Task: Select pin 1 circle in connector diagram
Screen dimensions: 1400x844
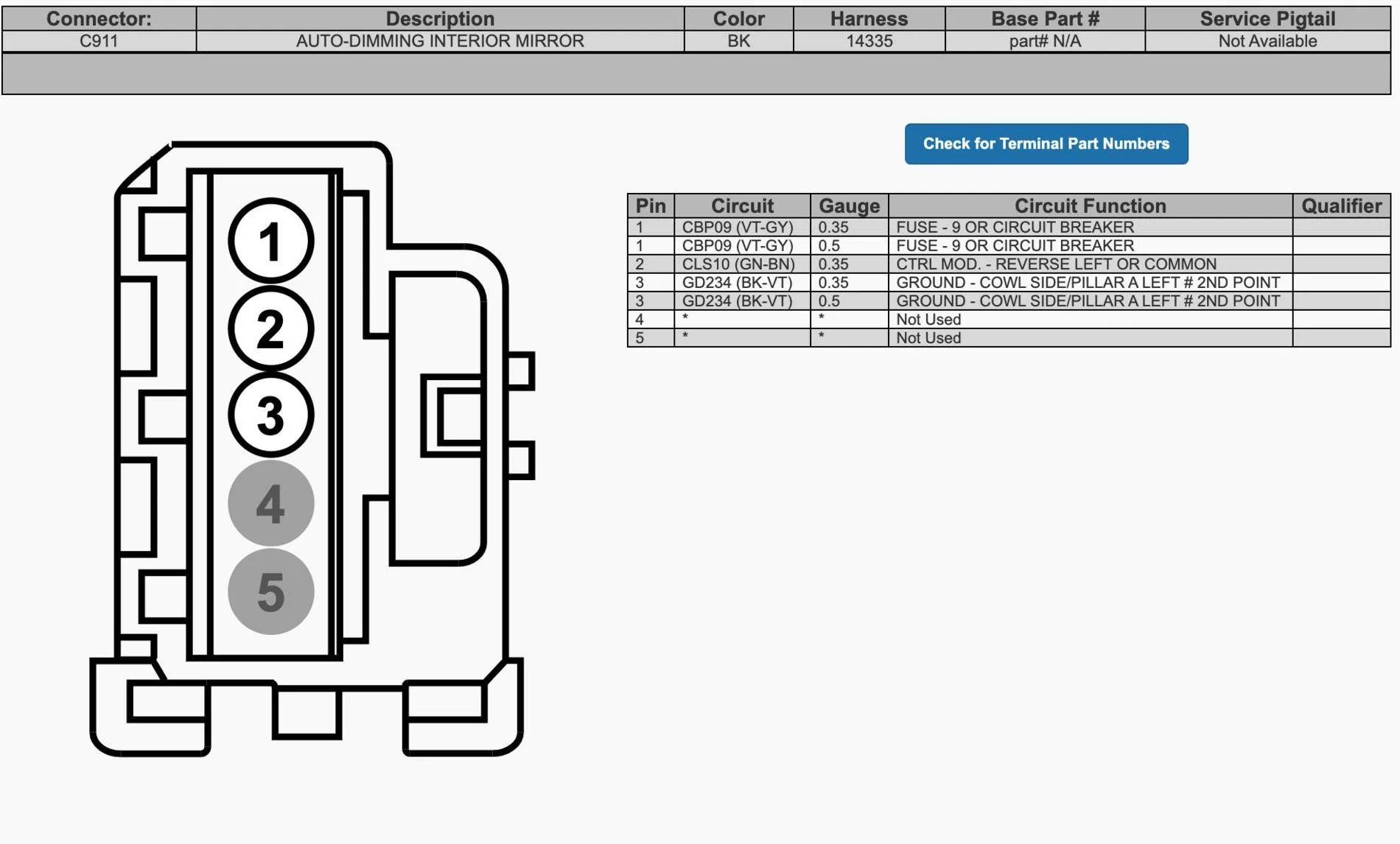Action: [x=271, y=241]
